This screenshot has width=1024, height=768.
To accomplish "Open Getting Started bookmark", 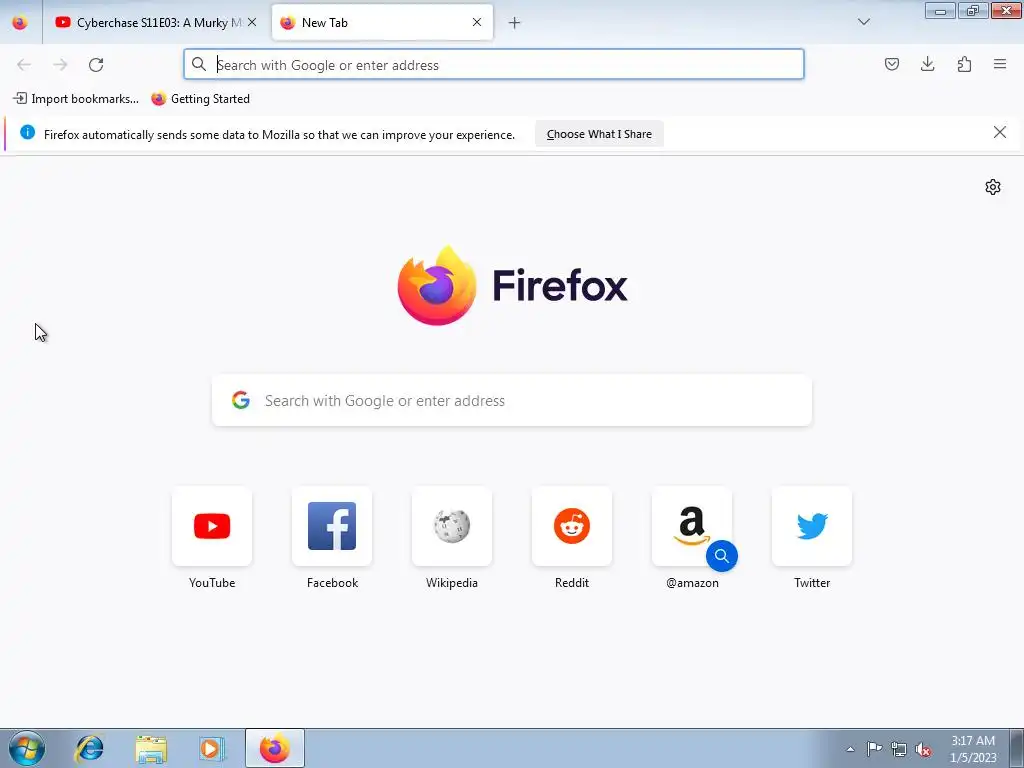I will coord(200,99).
